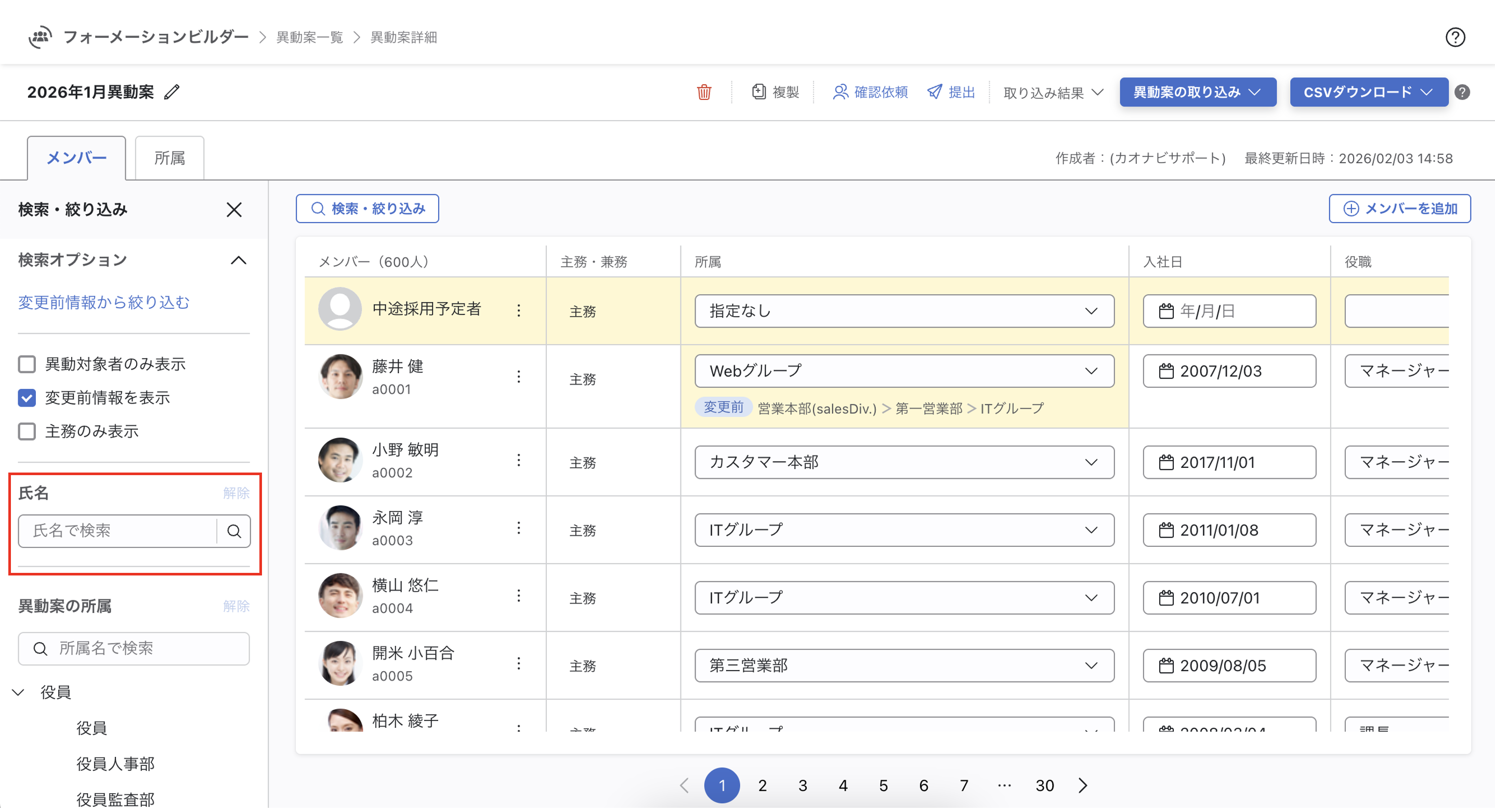Check the 主務のみ表示 checkbox
The width and height of the screenshot is (1495, 812).
point(27,432)
